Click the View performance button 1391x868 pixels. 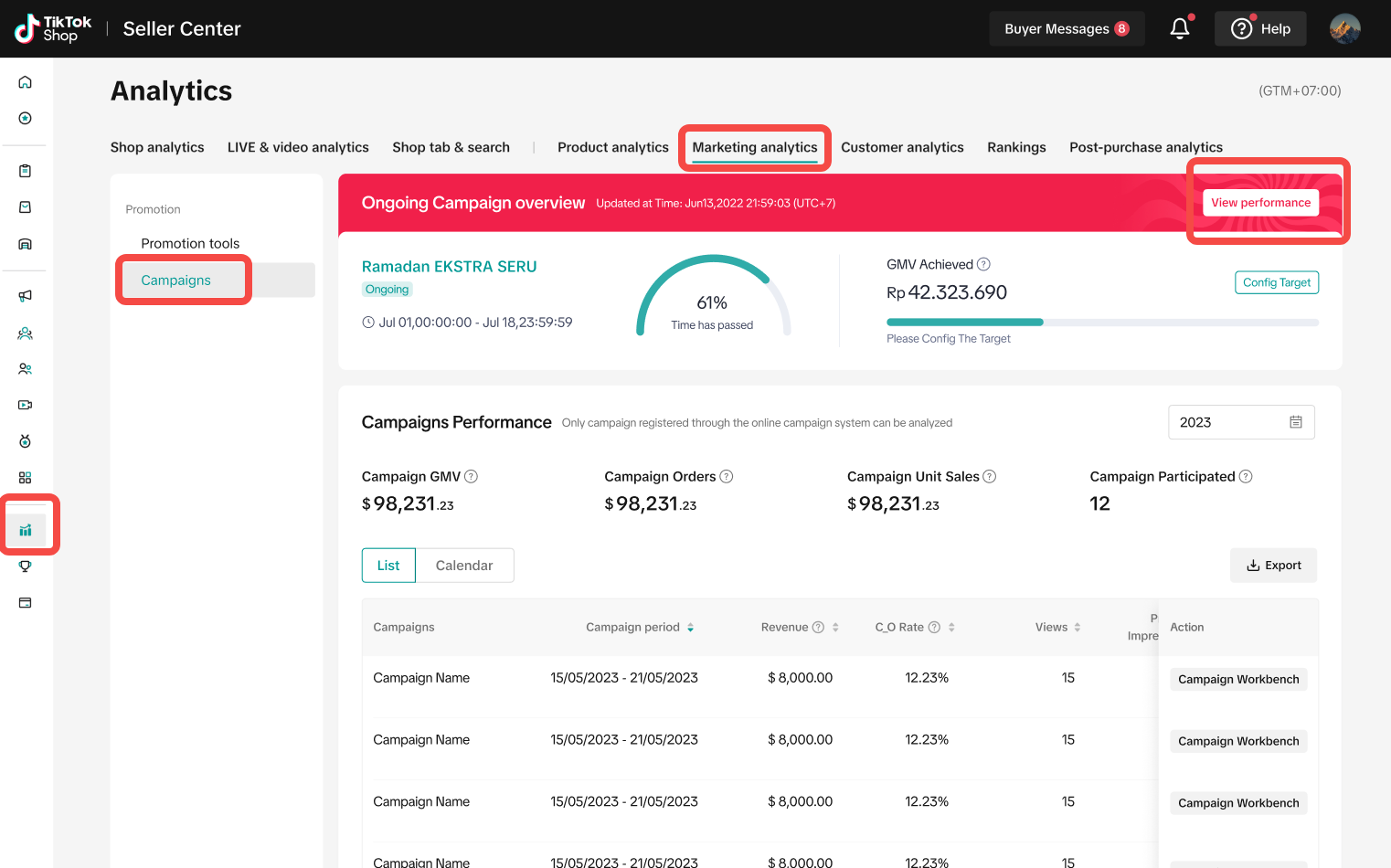[x=1260, y=203]
